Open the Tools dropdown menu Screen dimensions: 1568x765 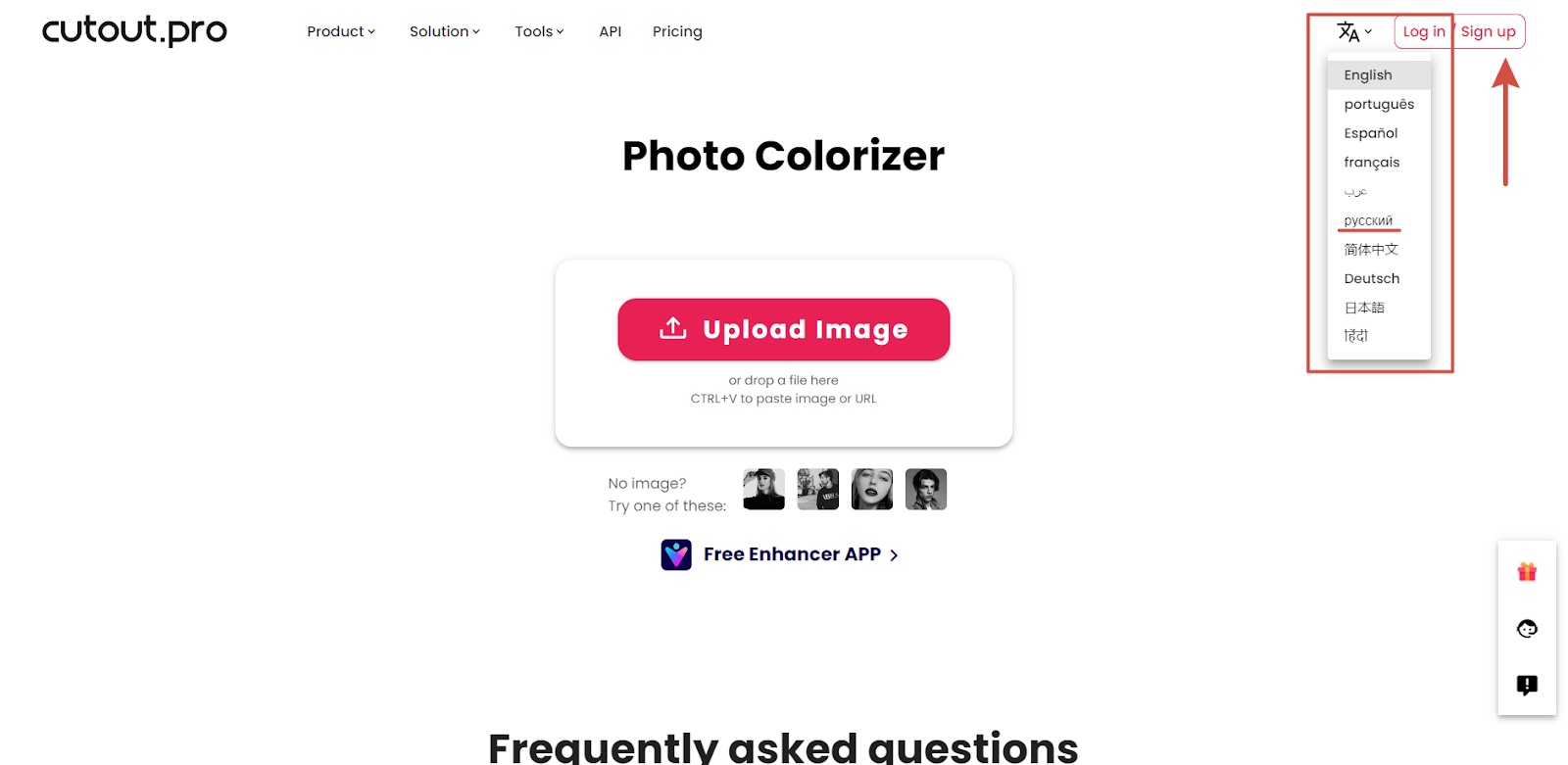(539, 31)
